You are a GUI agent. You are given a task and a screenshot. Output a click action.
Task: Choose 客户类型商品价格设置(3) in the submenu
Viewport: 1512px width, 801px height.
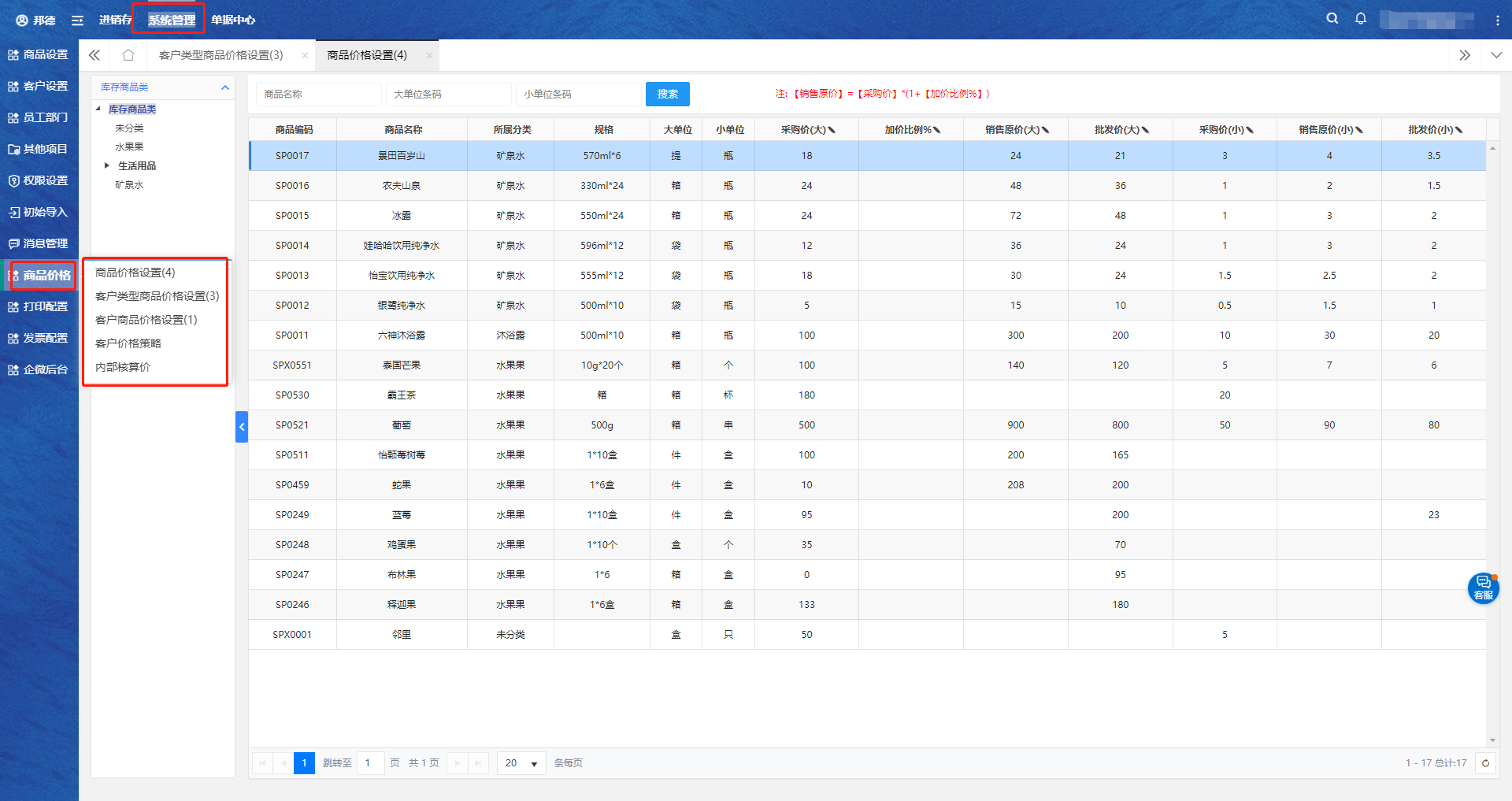click(x=157, y=296)
